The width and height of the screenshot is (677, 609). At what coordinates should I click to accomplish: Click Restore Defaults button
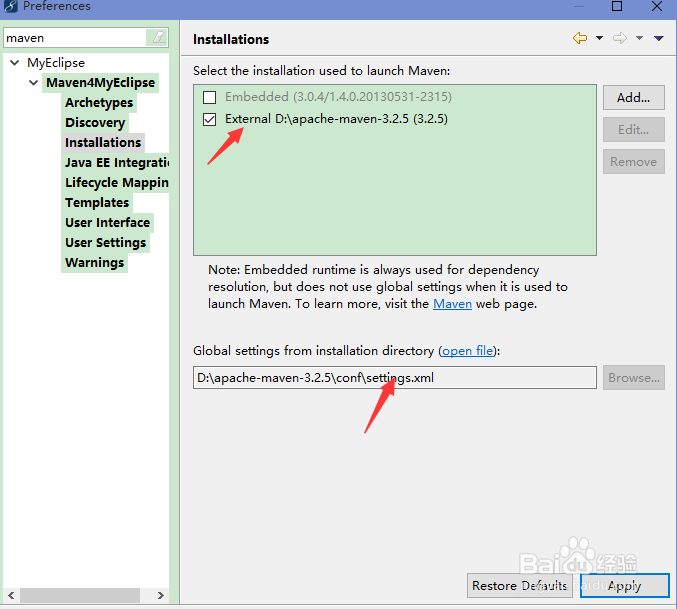[x=519, y=586]
